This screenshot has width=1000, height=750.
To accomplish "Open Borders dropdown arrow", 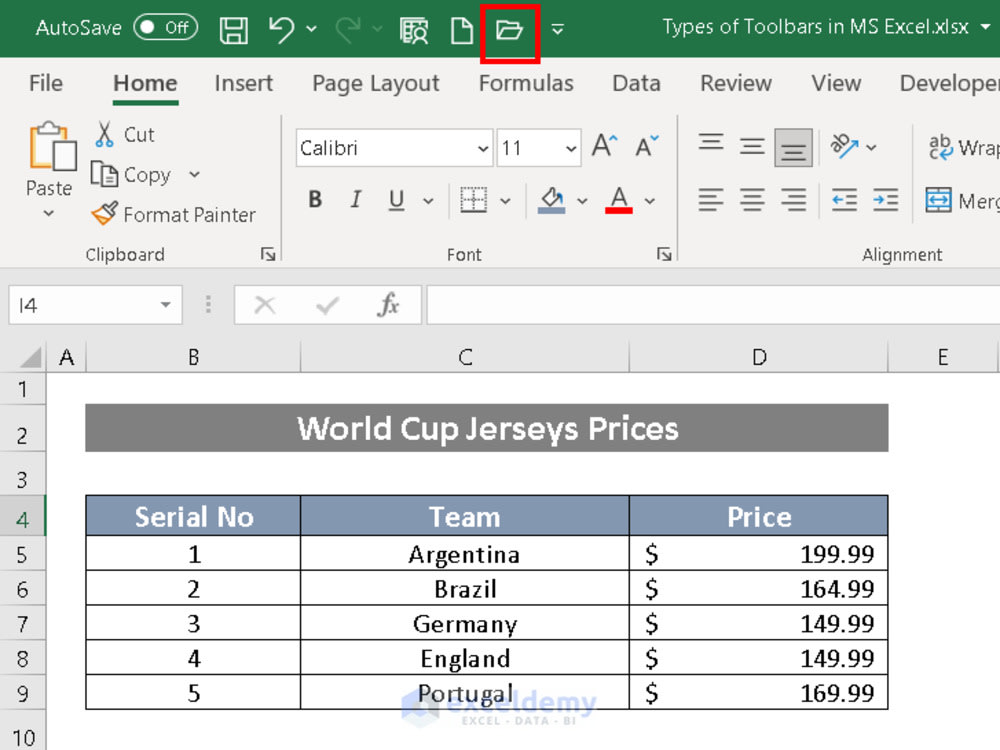I will pos(505,201).
